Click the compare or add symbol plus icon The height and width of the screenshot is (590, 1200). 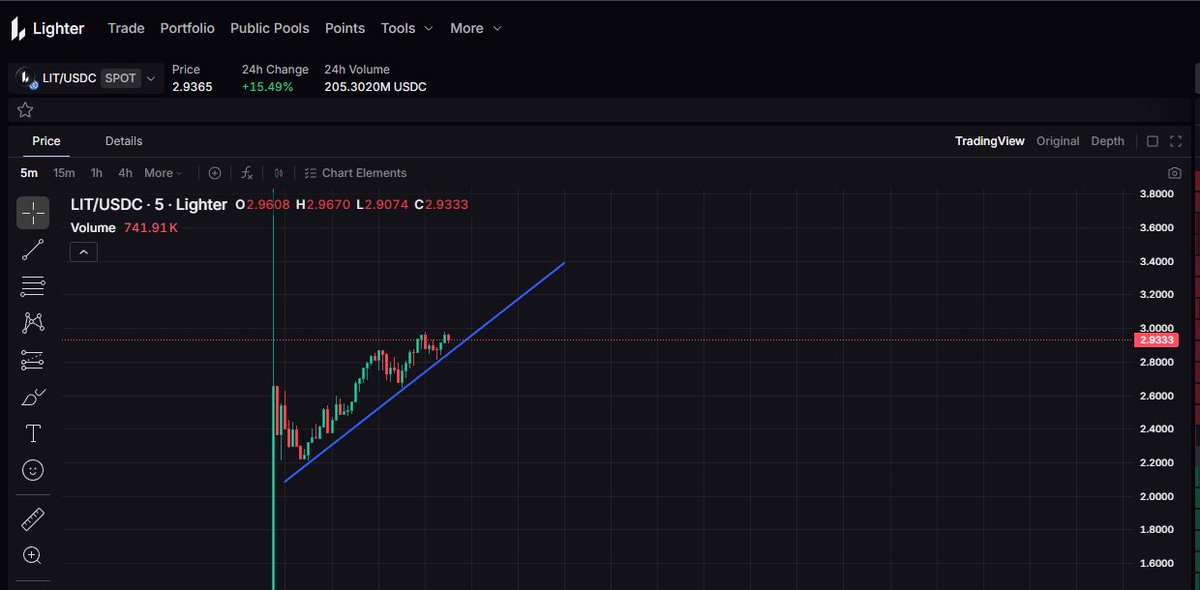point(214,173)
